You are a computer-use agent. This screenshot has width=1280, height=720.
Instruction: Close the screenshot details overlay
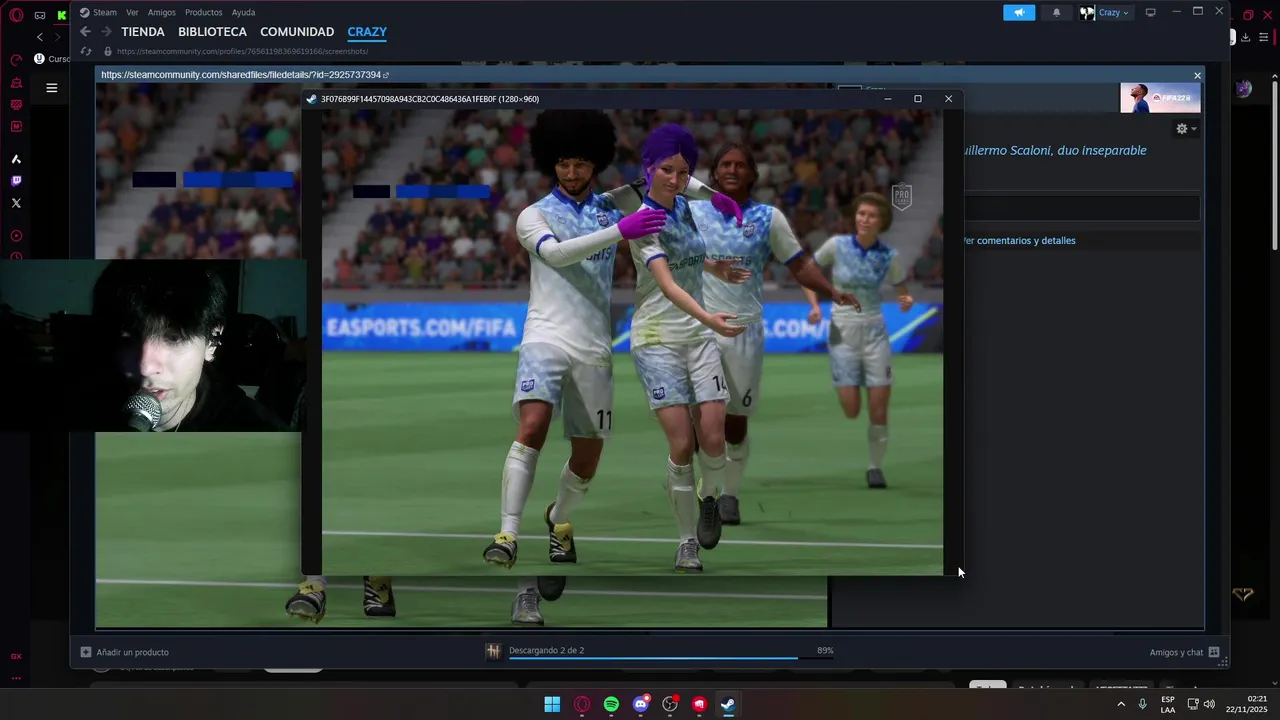1197,76
